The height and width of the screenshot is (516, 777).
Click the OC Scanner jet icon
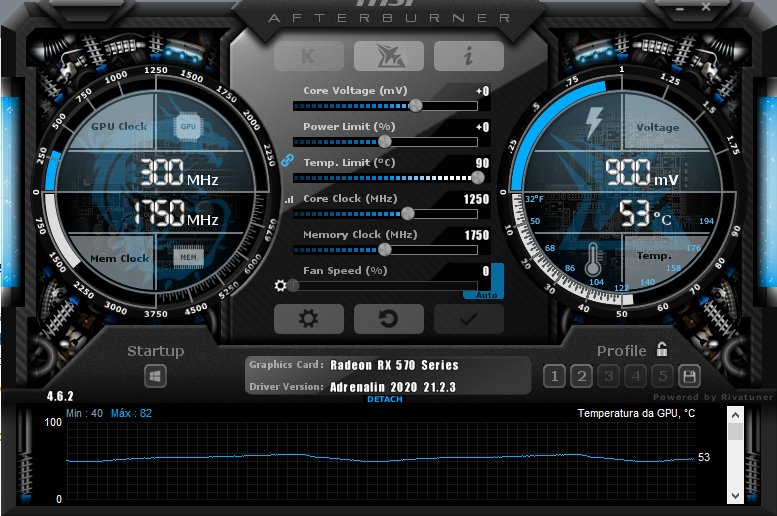click(x=389, y=56)
